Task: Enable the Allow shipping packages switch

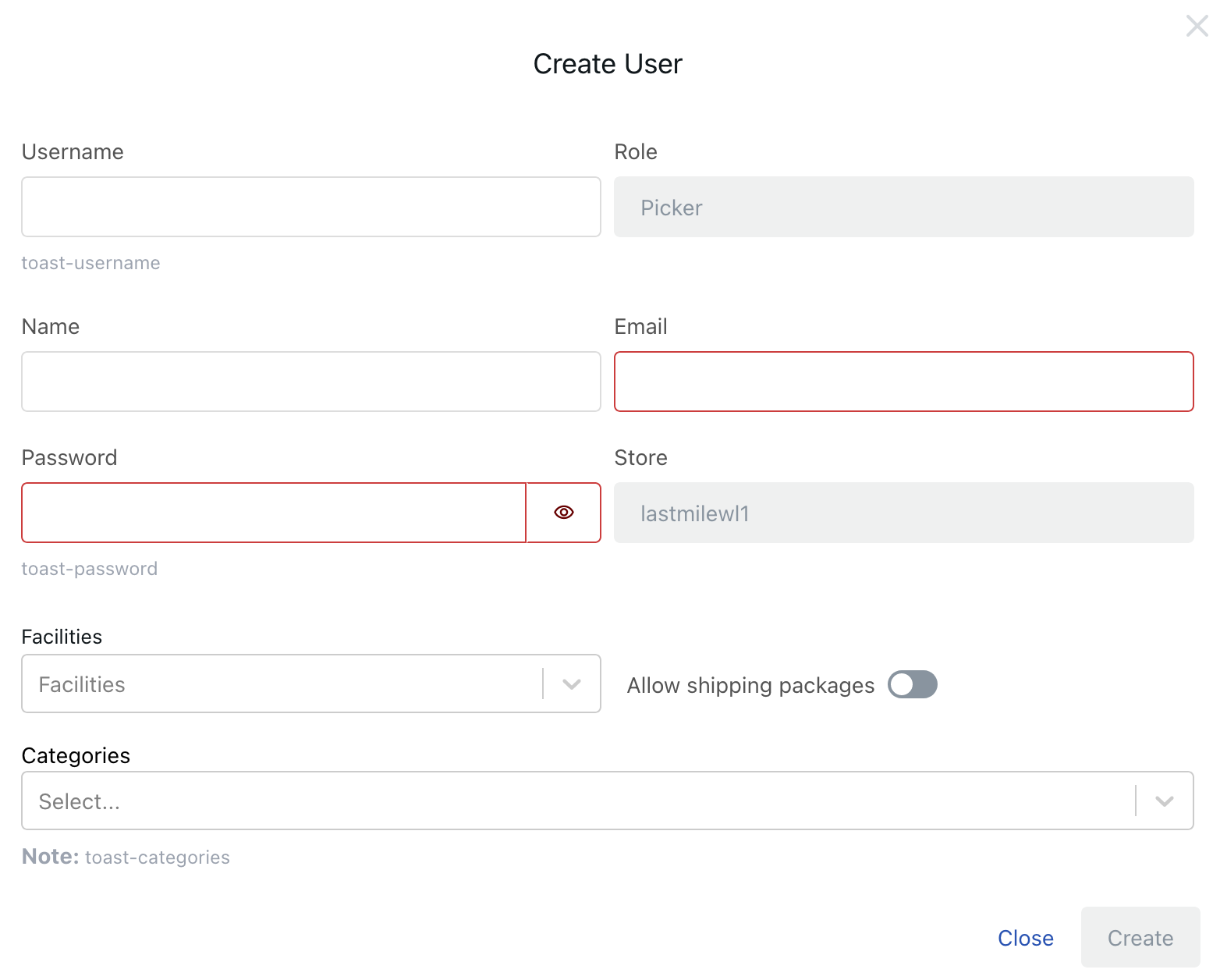Action: 912,684
